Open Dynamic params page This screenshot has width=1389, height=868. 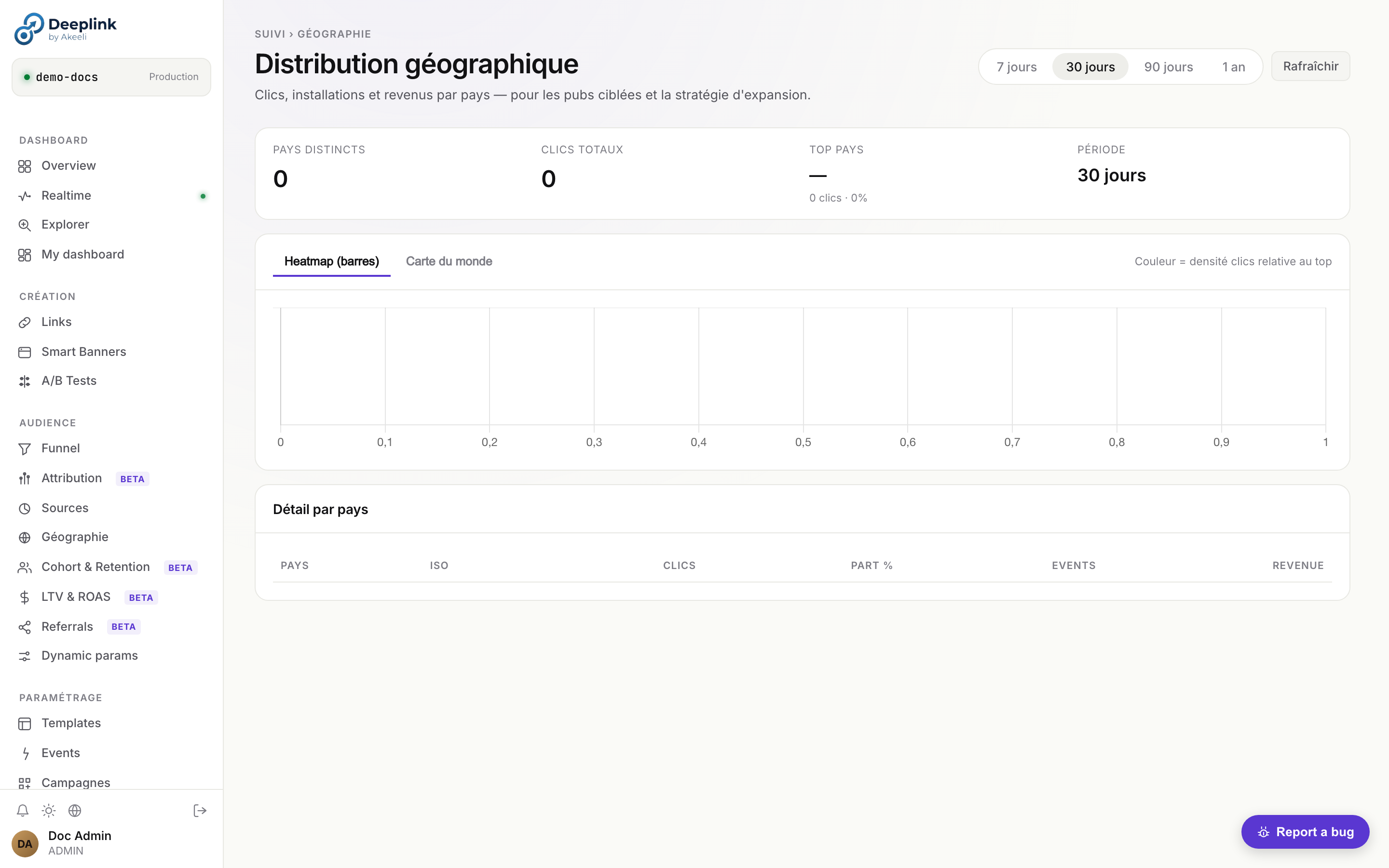tap(111, 656)
